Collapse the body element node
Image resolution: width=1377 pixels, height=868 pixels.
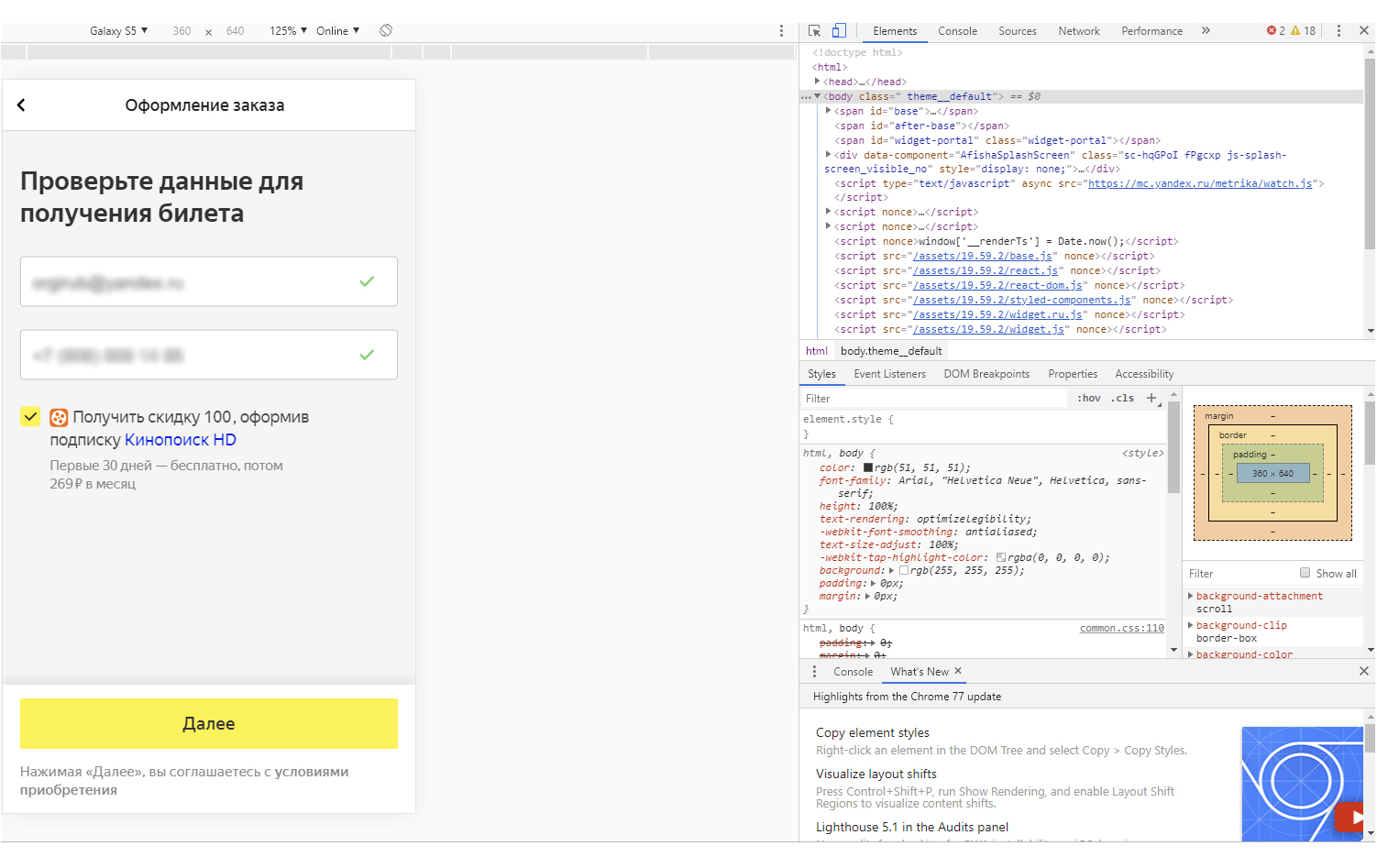pyautogui.click(x=818, y=96)
